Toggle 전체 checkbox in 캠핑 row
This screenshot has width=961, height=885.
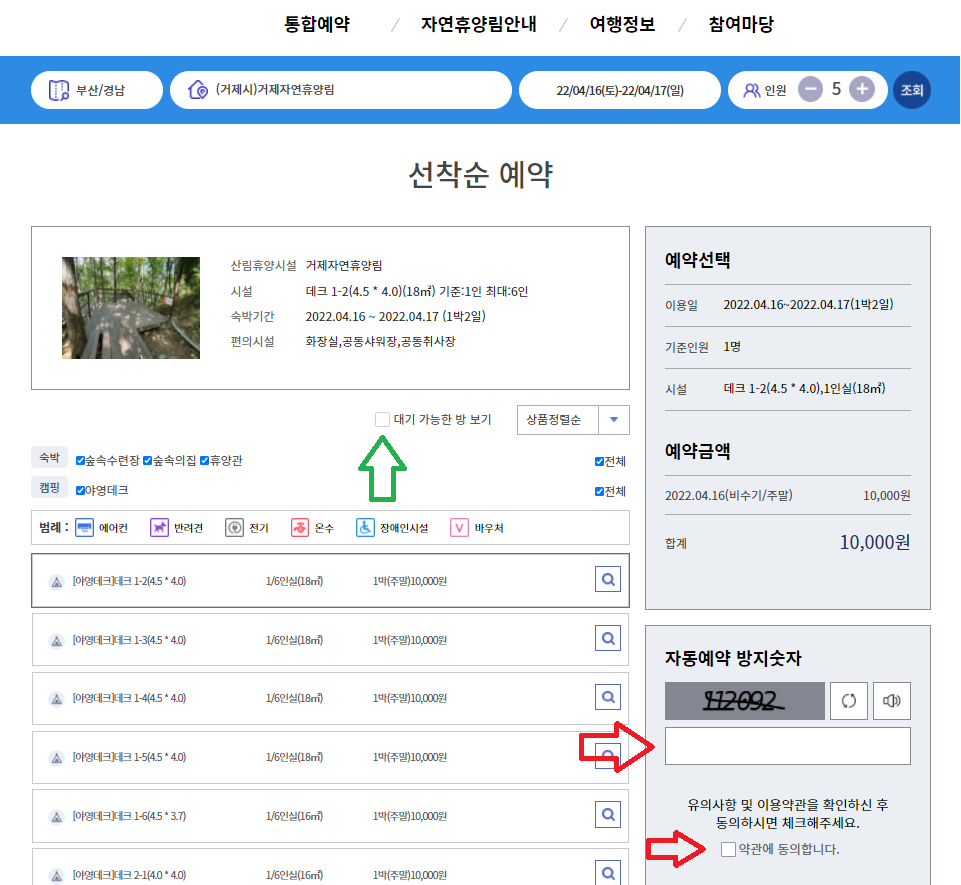pos(599,492)
